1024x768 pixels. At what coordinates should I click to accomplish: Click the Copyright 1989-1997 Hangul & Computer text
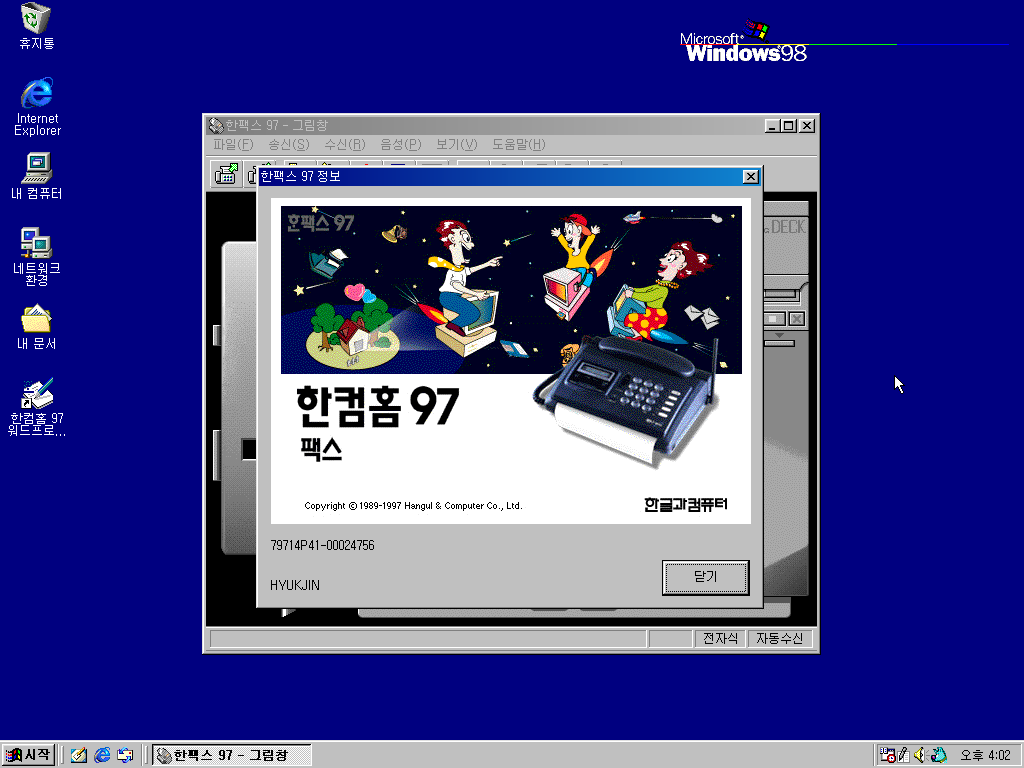413,505
